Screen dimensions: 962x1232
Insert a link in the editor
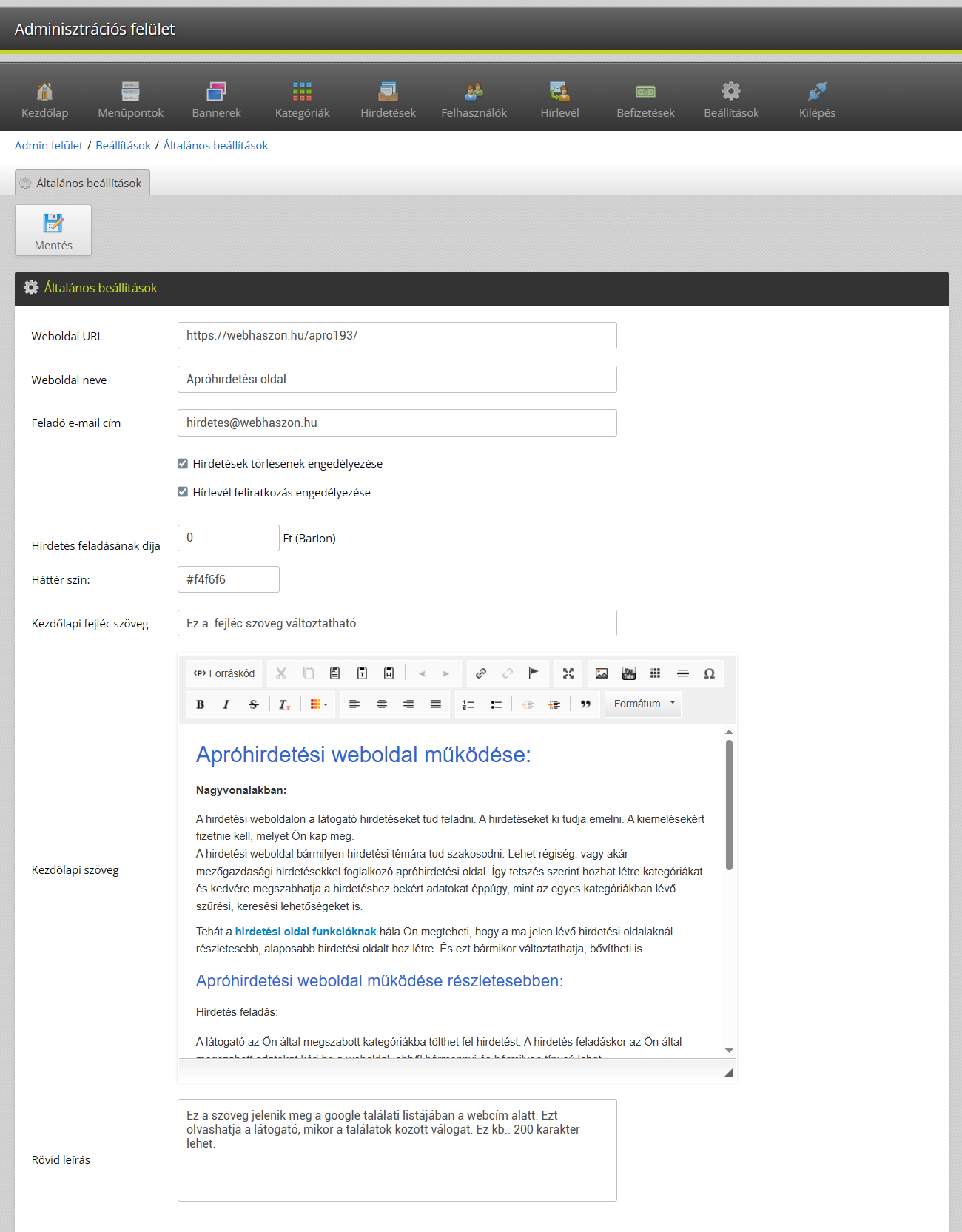coord(481,673)
